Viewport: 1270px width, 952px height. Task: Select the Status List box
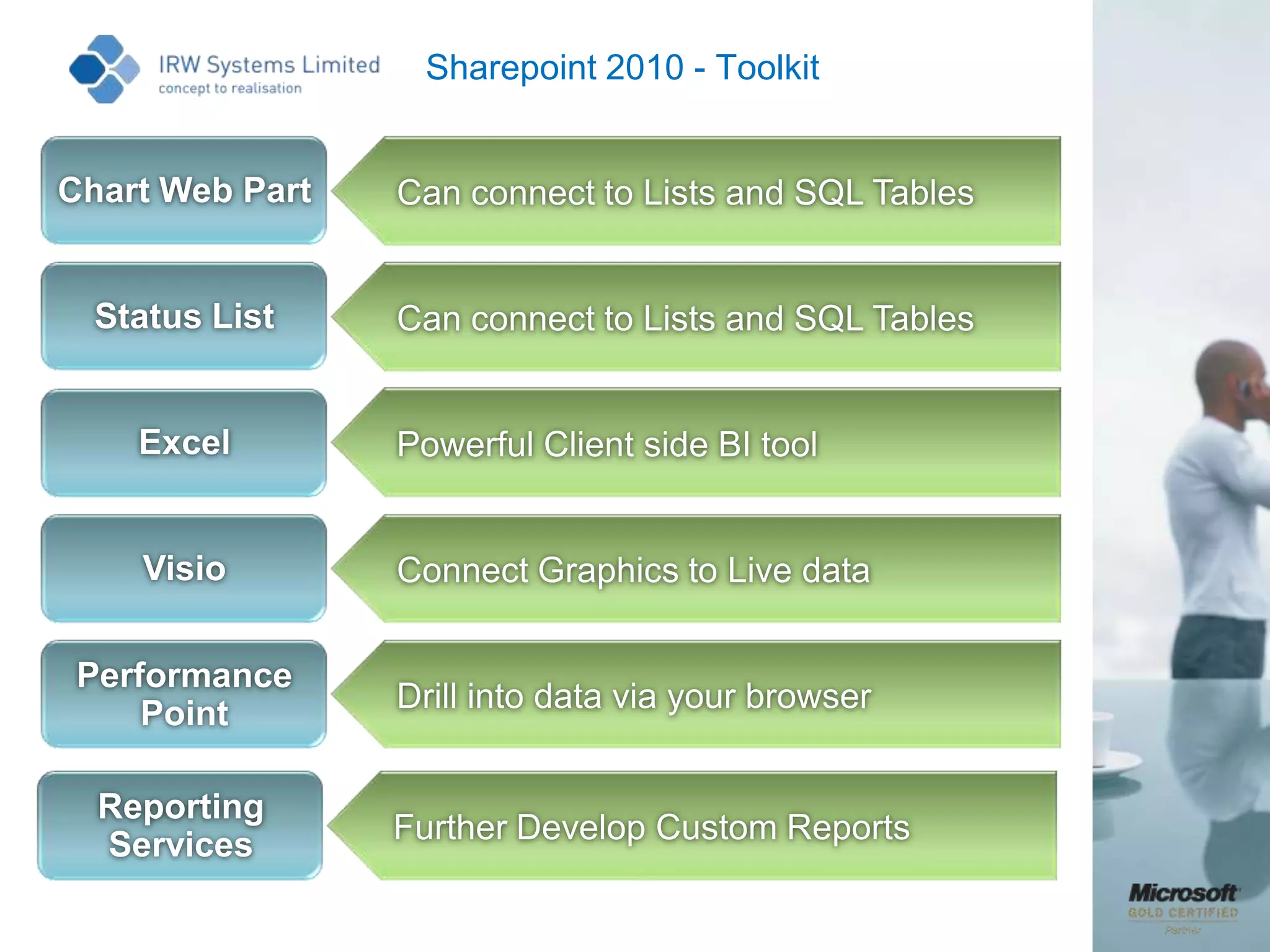tap(184, 316)
